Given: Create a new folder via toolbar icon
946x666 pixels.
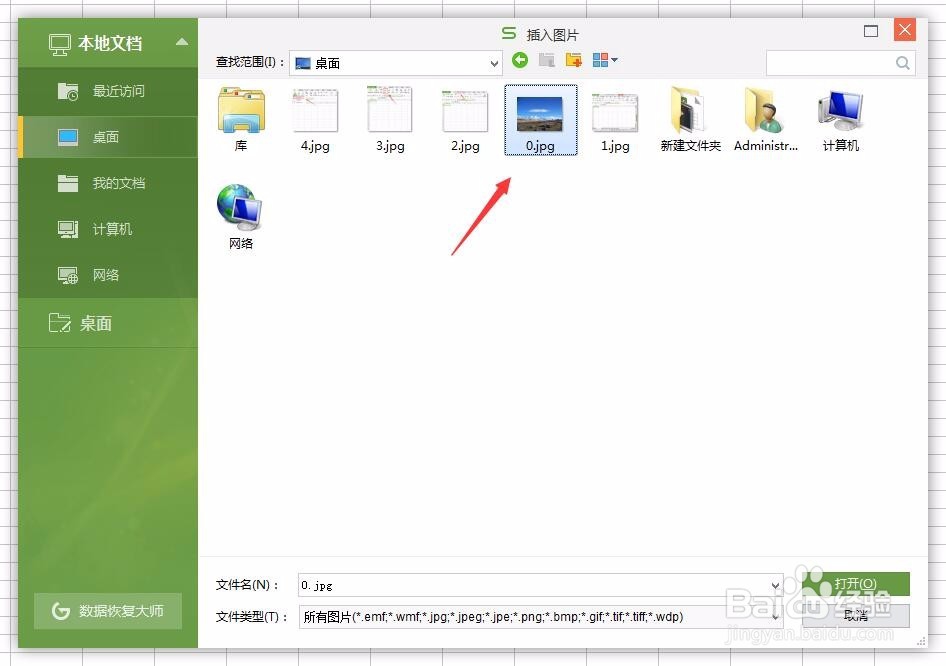Looking at the screenshot, I should pyautogui.click(x=574, y=60).
